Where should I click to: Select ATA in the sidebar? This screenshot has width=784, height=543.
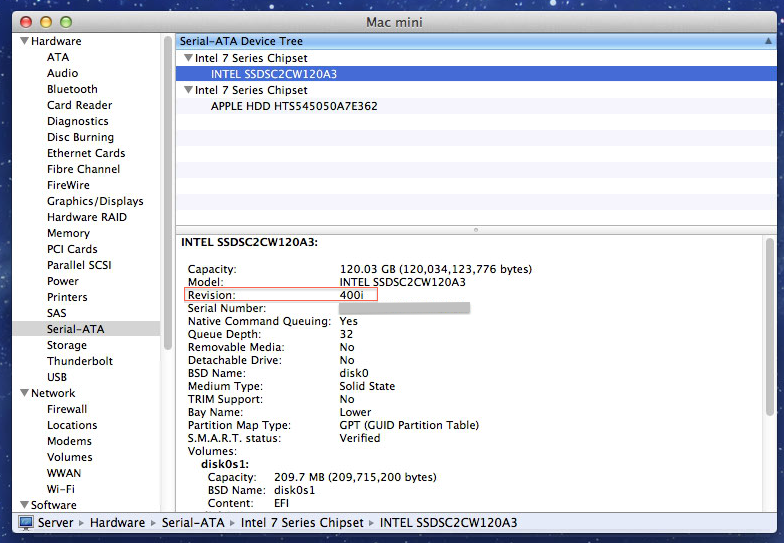[58, 57]
